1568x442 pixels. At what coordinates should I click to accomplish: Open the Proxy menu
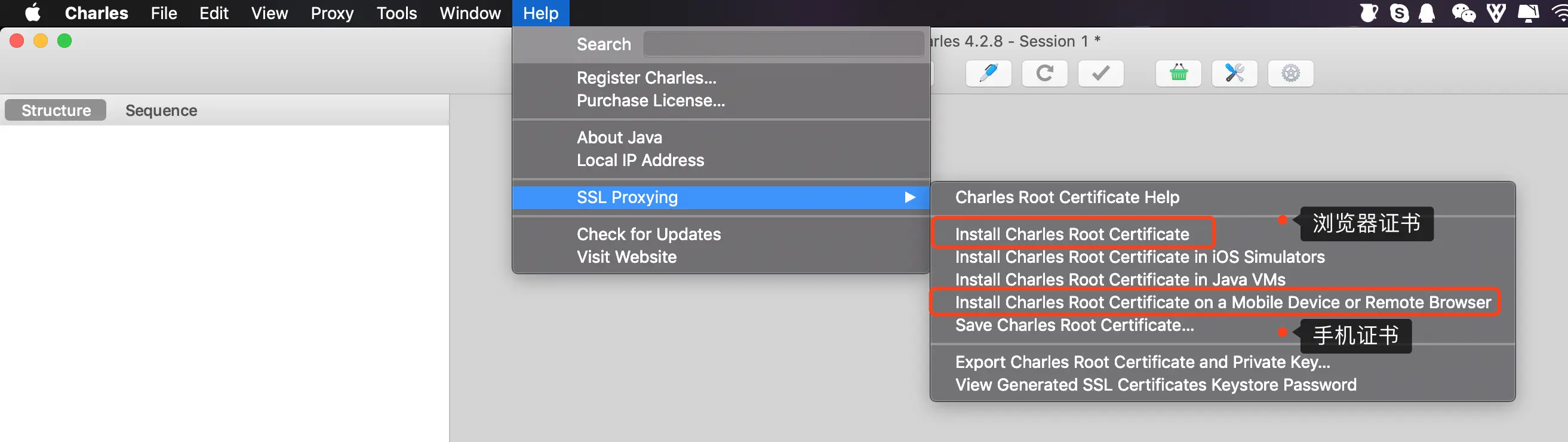(332, 13)
